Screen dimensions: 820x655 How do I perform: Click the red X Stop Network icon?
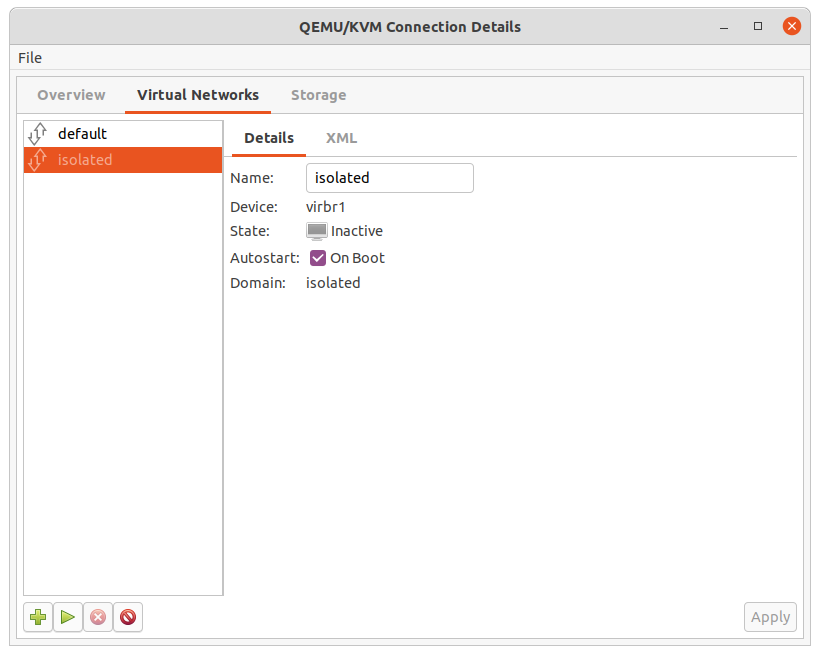(98, 617)
